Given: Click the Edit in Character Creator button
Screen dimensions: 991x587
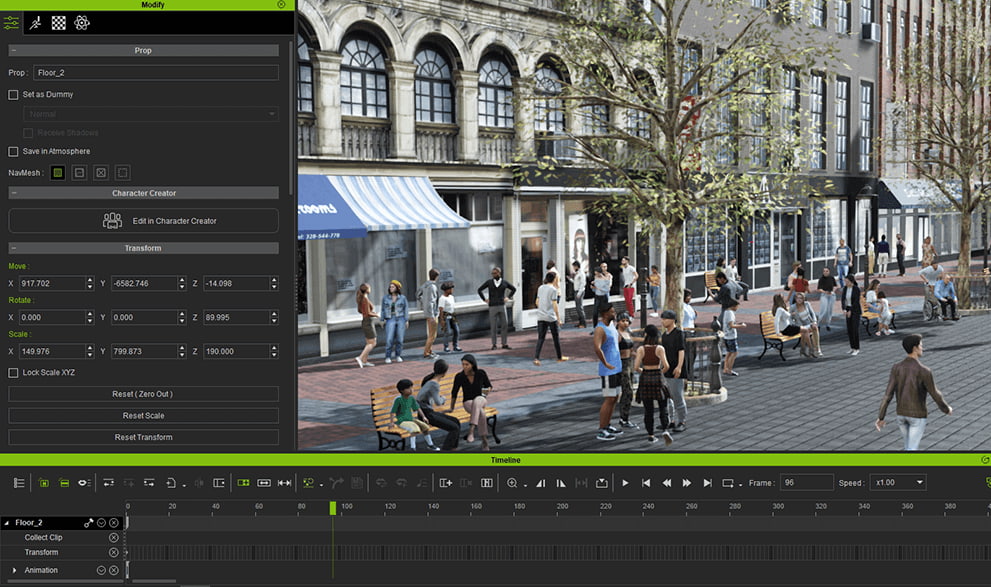Looking at the screenshot, I should (x=144, y=221).
